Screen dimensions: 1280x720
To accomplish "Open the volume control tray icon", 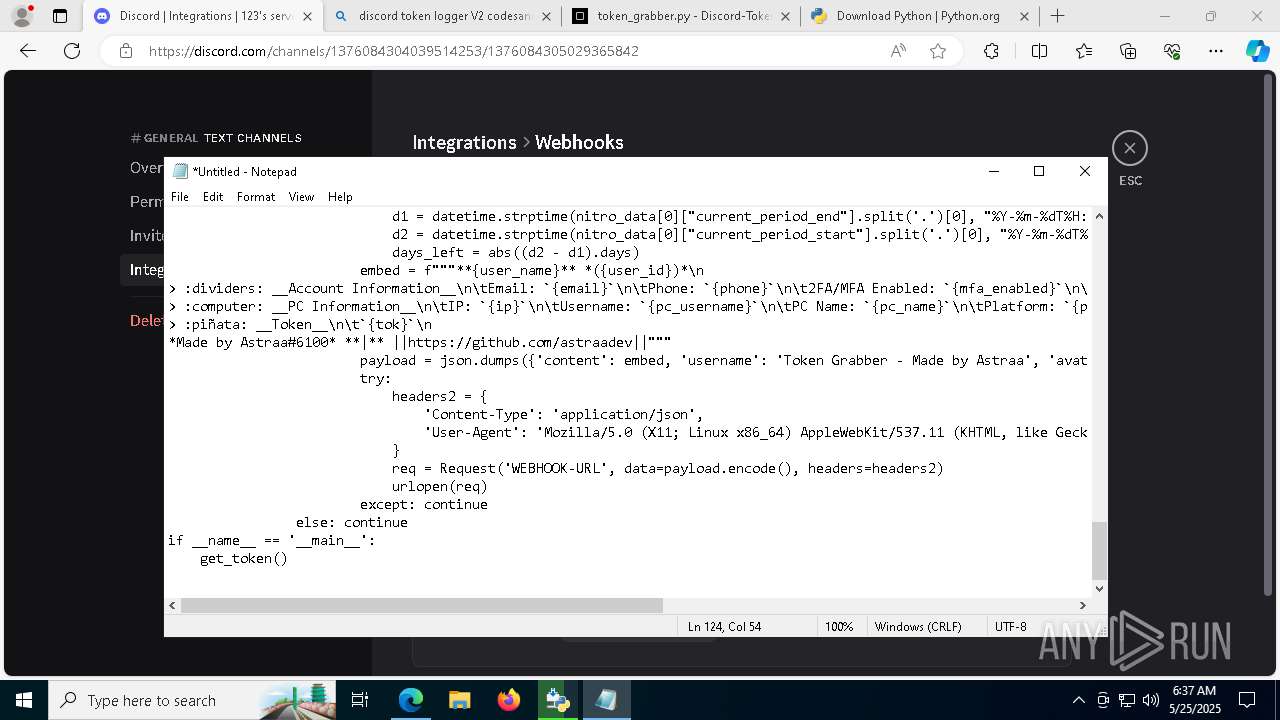I will 1151,700.
